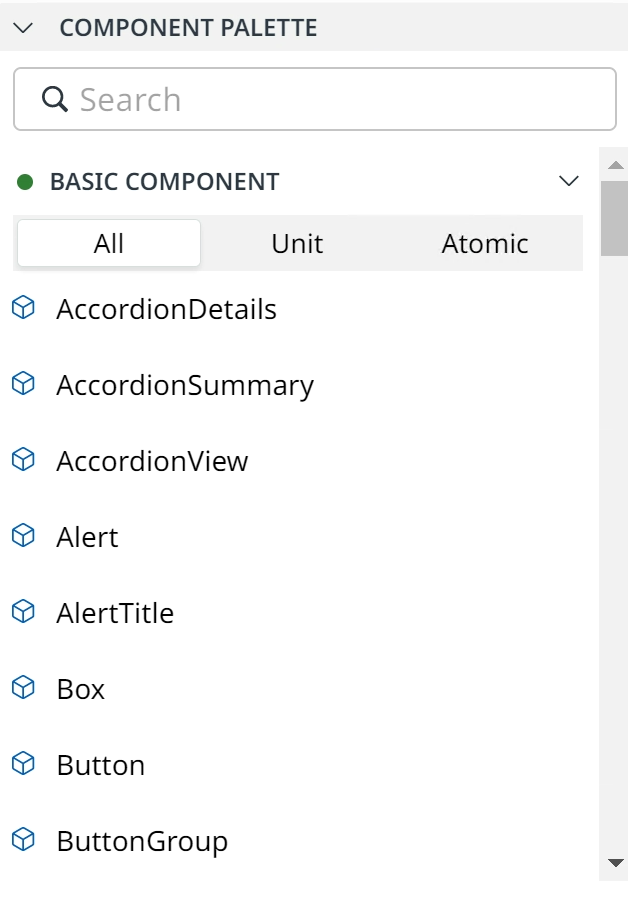628x899 pixels.
Task: Click the cube icon next to Box
Action: tap(24, 687)
